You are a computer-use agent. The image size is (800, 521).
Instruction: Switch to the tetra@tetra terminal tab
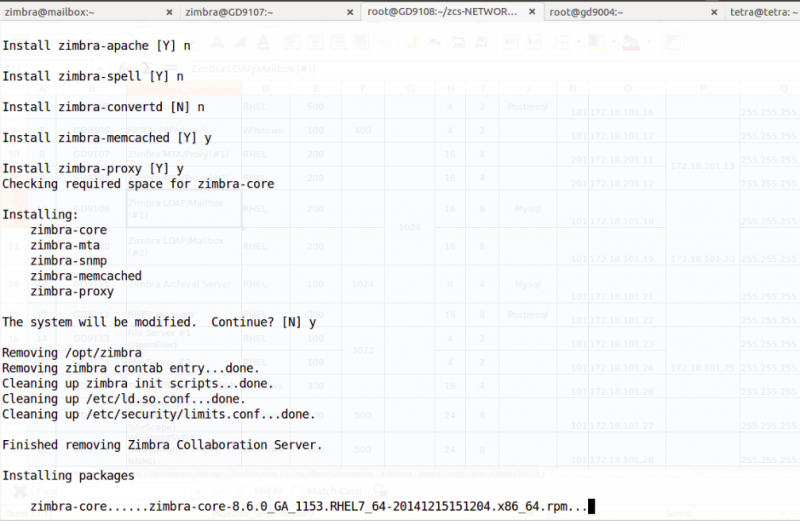click(x=763, y=12)
